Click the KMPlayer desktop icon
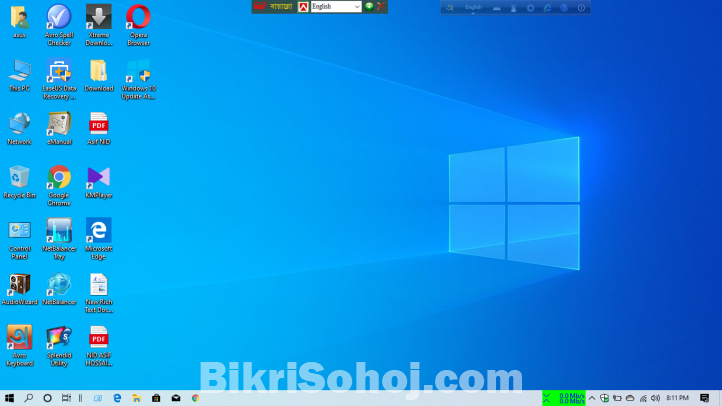 99,178
